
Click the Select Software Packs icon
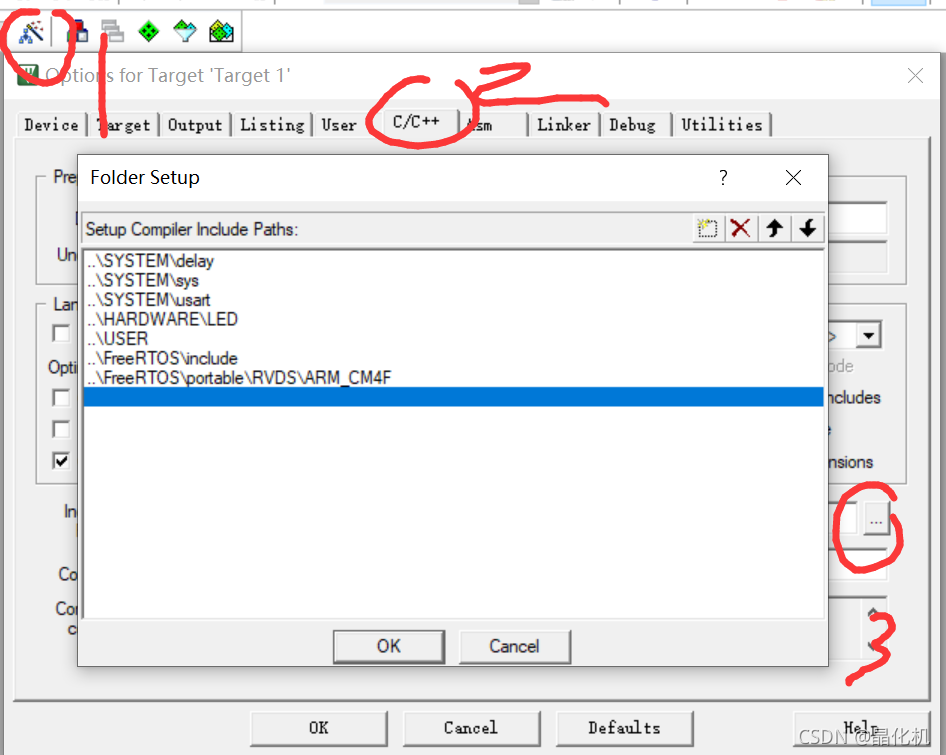click(185, 31)
